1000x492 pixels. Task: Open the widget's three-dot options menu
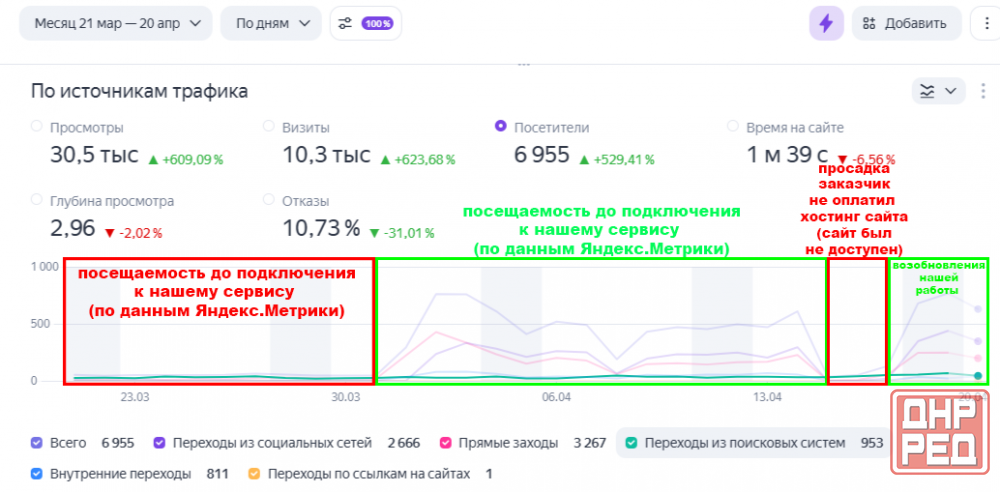pyautogui.click(x=985, y=91)
